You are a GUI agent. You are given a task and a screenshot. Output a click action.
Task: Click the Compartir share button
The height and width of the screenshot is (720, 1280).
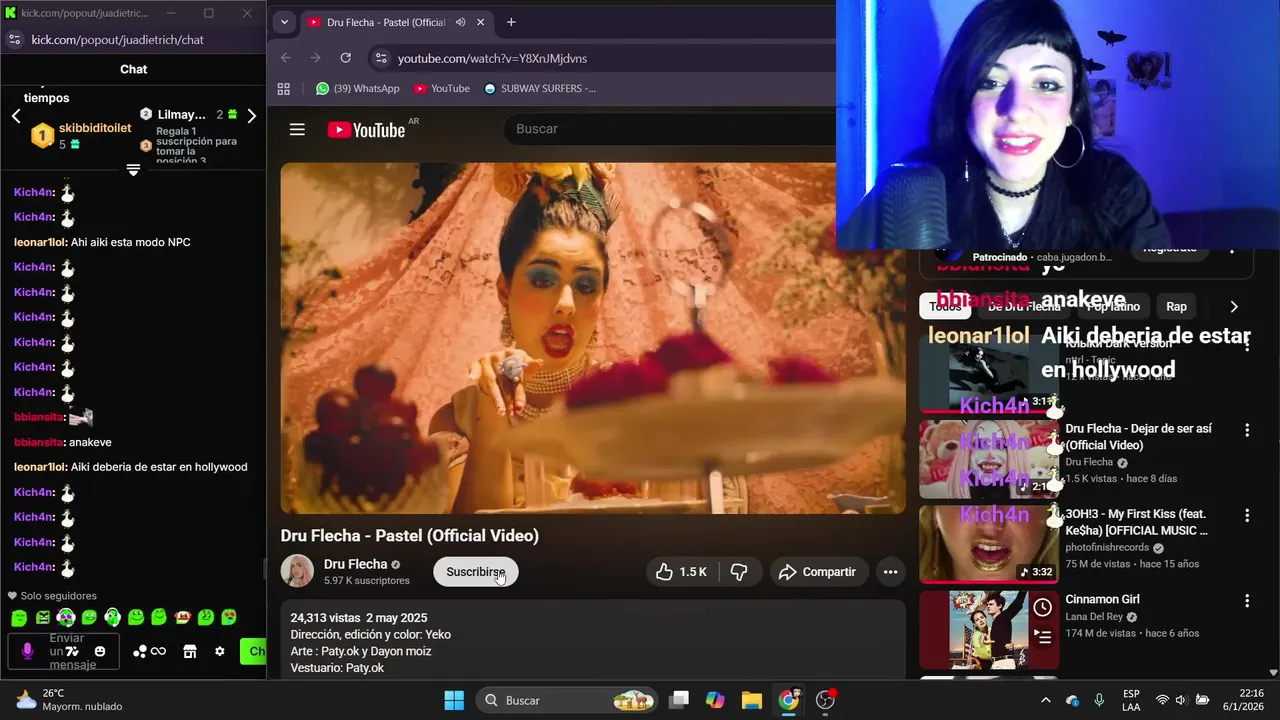(x=819, y=572)
